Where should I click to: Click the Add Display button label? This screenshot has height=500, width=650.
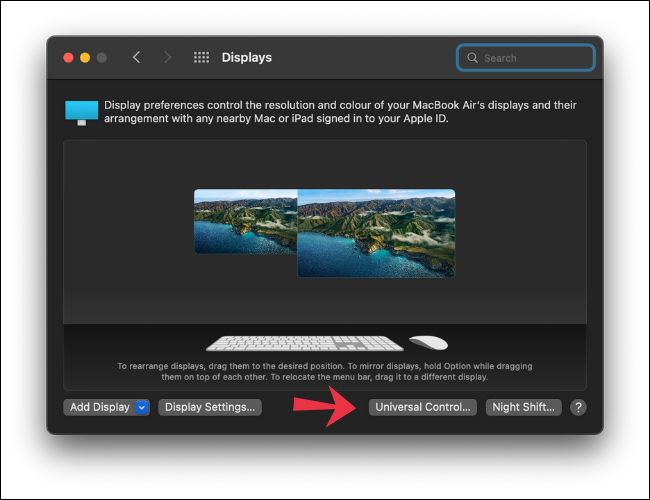tap(99, 407)
